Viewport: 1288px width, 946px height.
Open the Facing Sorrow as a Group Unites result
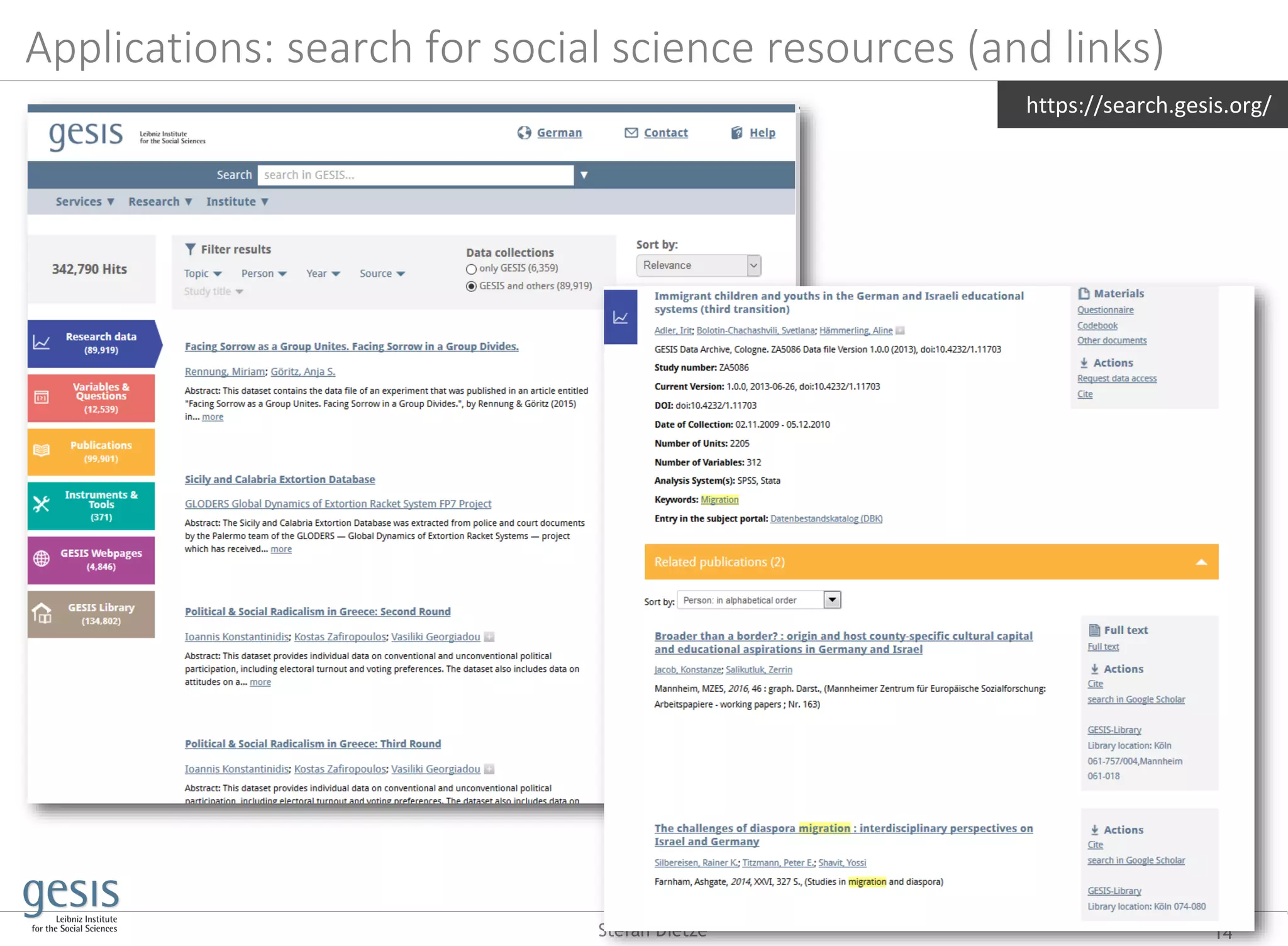click(352, 347)
